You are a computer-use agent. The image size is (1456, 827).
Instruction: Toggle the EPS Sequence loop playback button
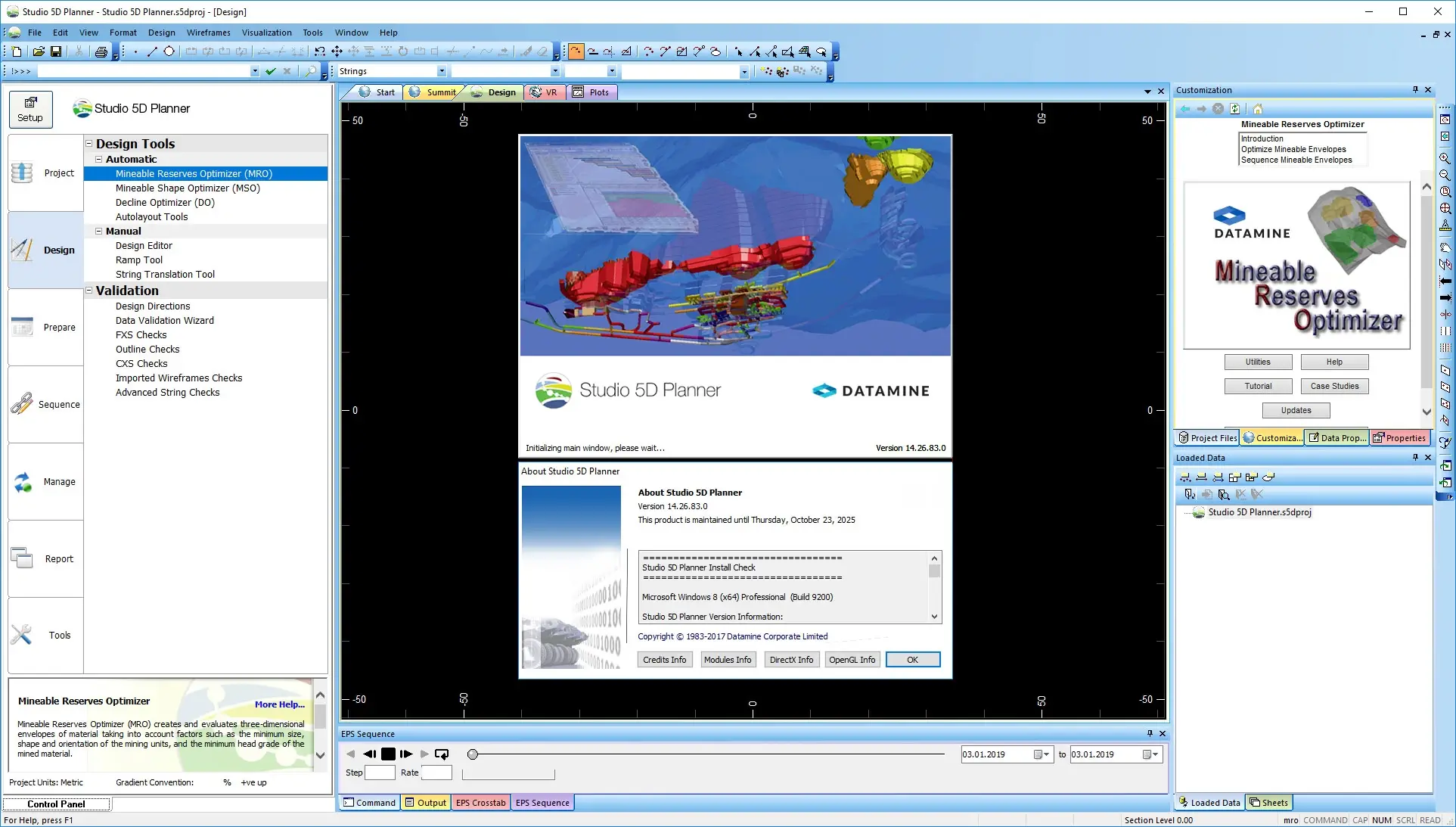click(x=442, y=754)
